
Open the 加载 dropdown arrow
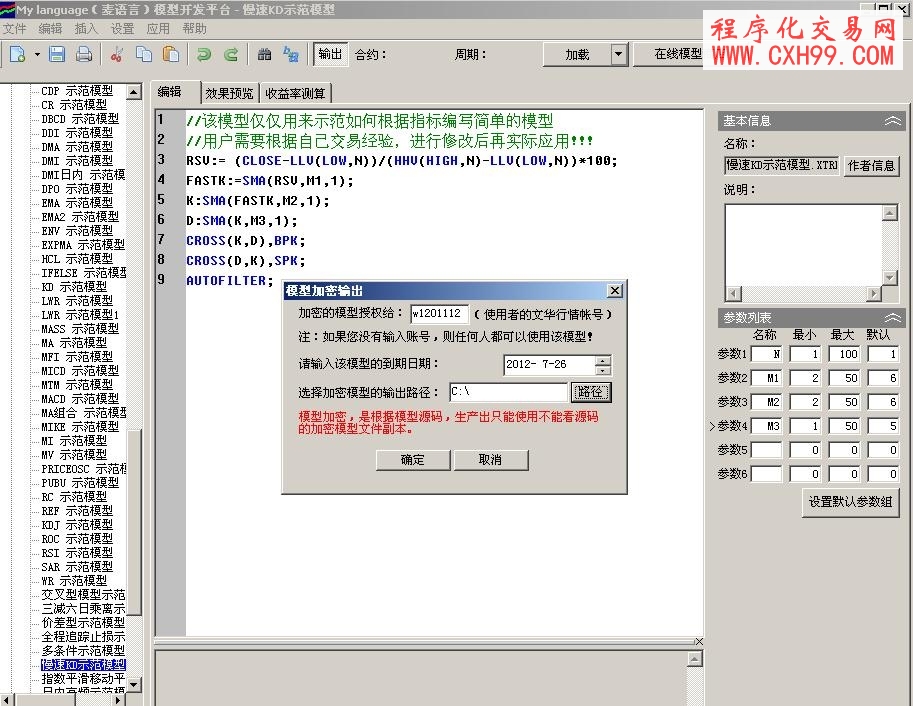click(x=618, y=54)
